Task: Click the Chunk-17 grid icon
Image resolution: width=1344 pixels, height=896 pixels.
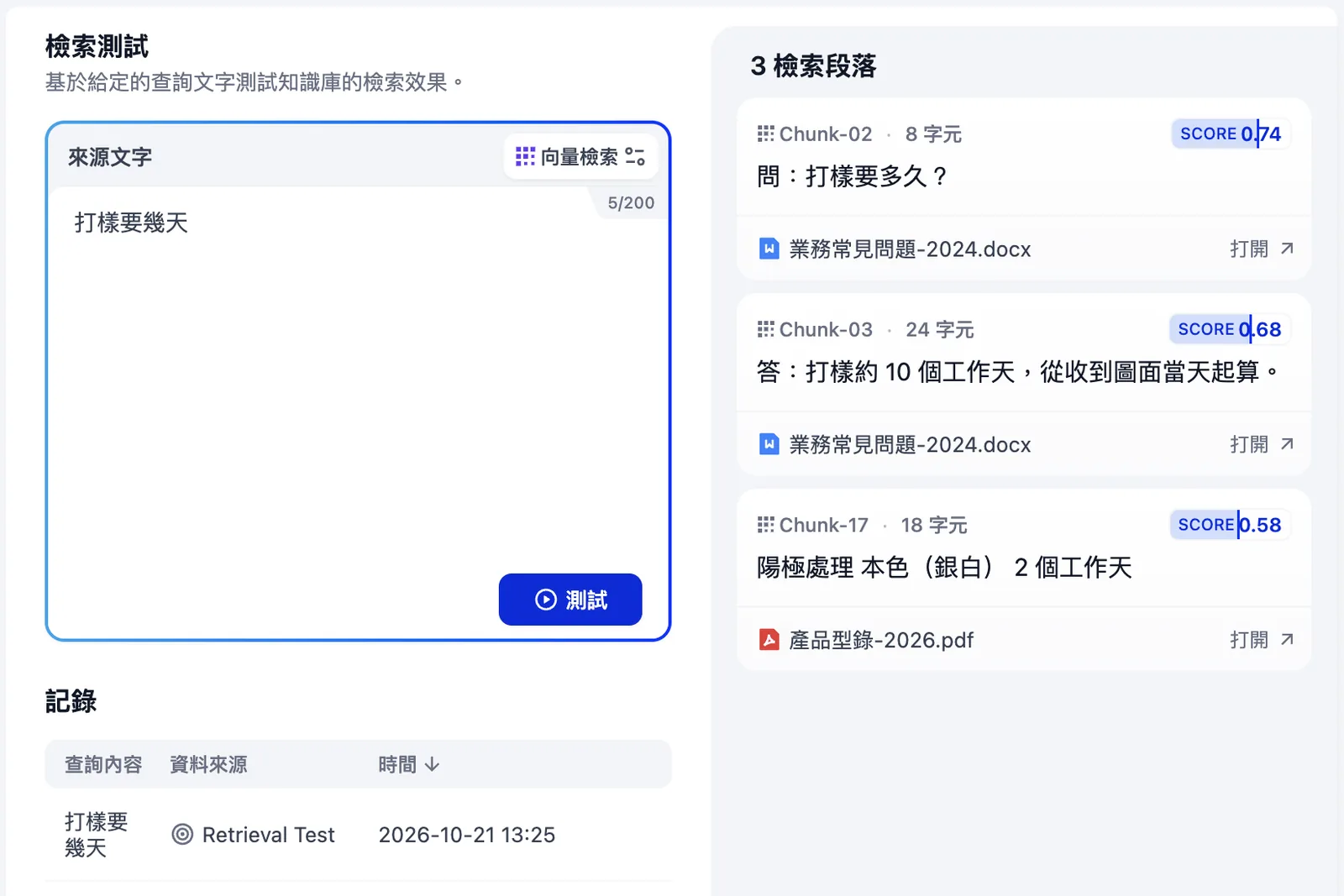Action: click(765, 525)
